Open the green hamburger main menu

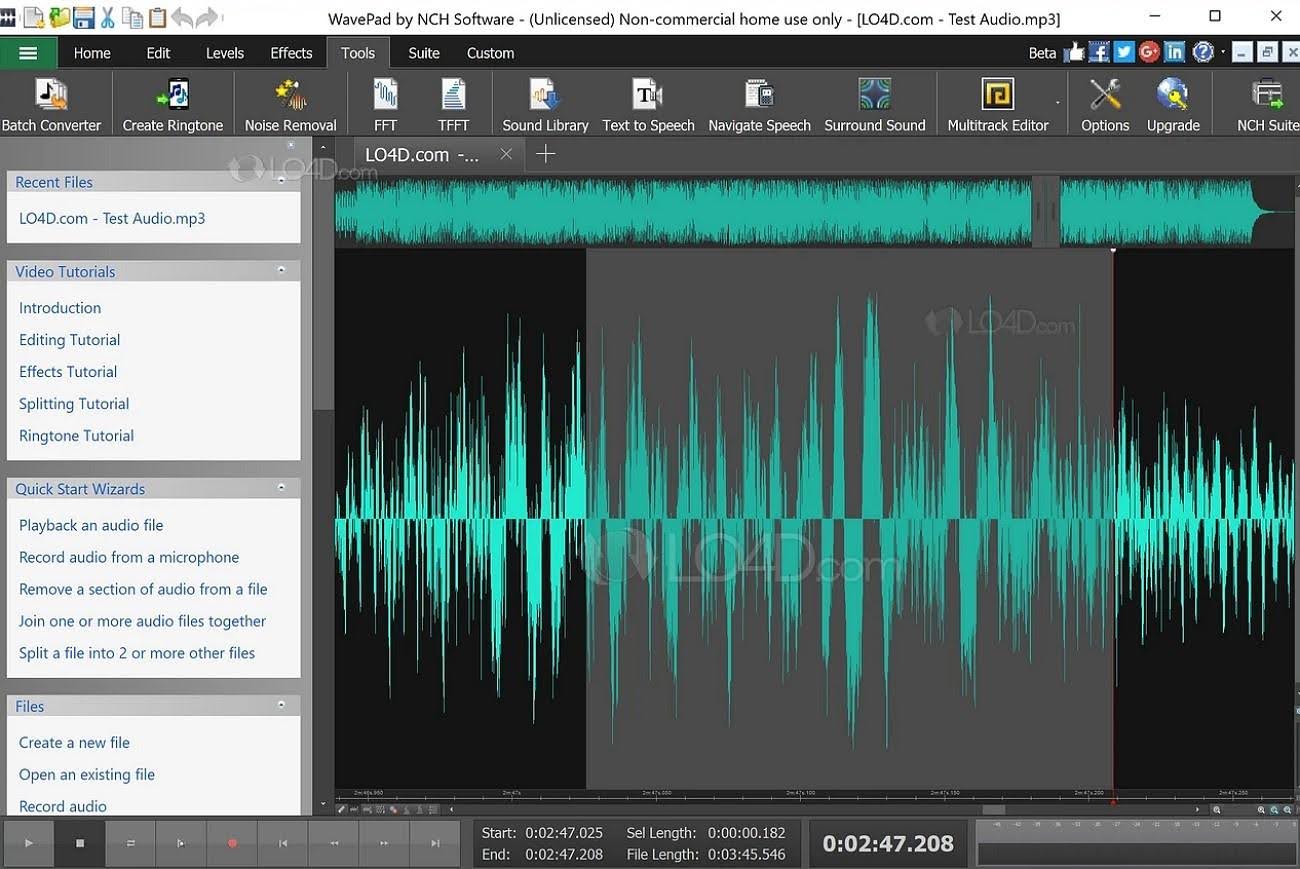28,53
